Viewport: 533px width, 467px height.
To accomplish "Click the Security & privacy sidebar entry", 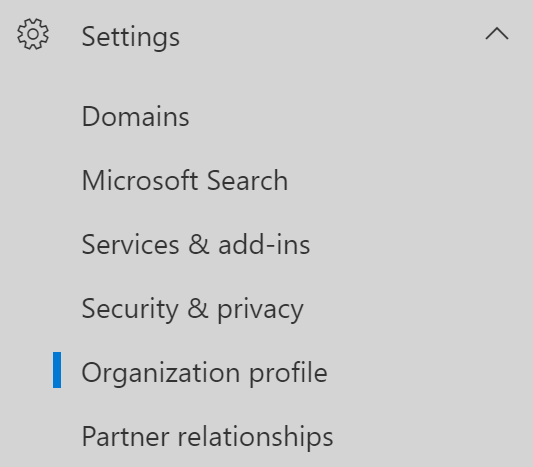I will click(x=192, y=309).
